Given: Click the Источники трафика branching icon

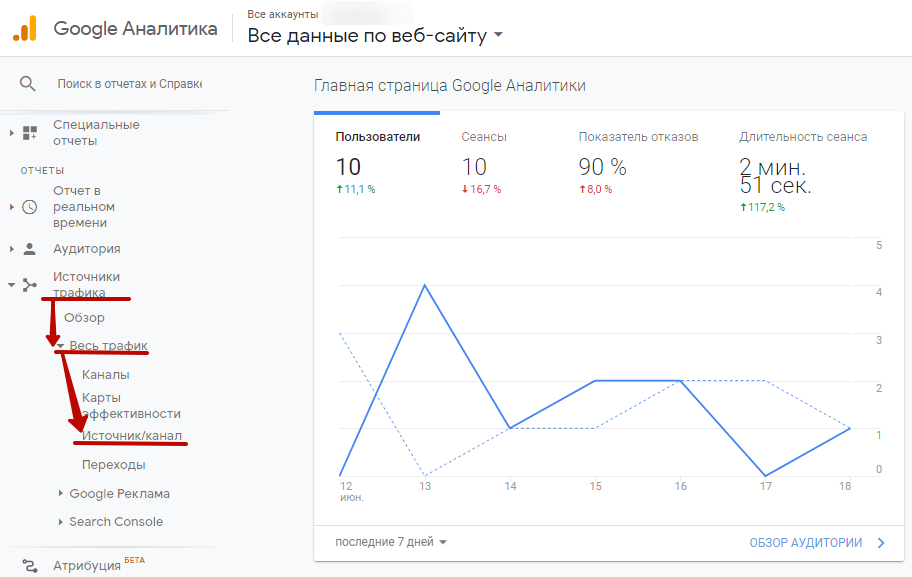Looking at the screenshot, I should pos(30,285).
